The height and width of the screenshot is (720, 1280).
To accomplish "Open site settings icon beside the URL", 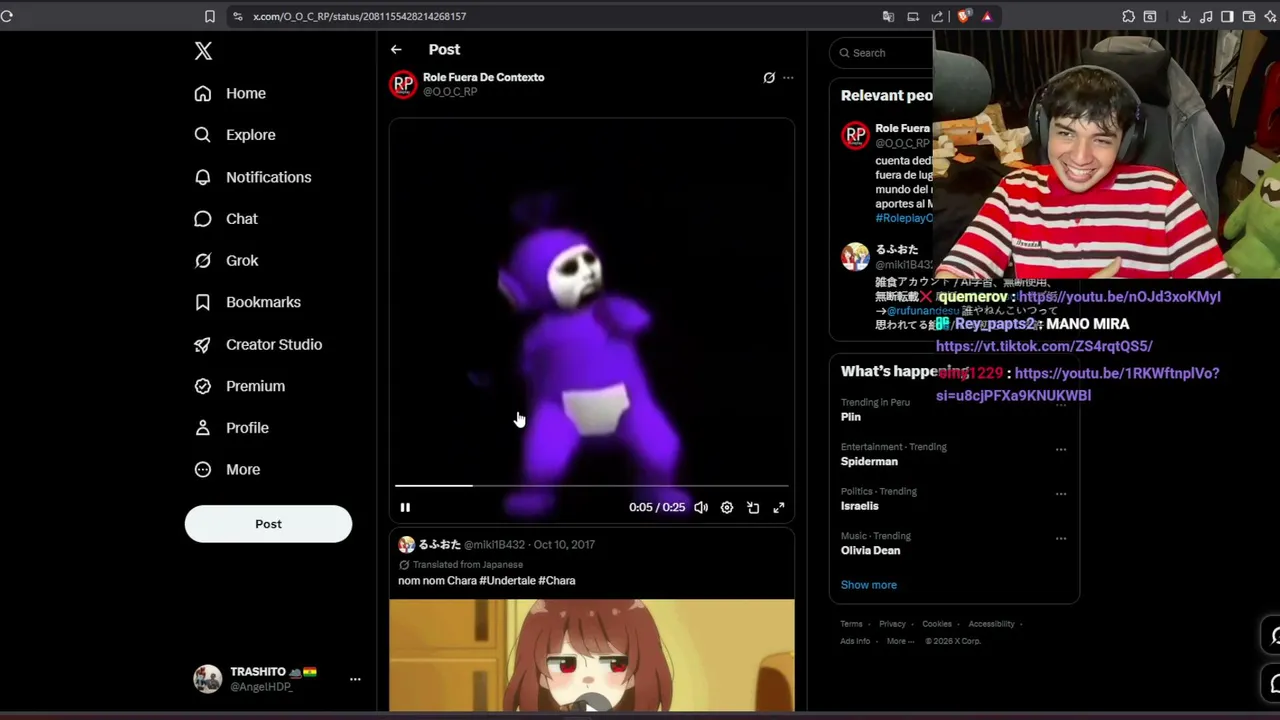I will point(237,16).
